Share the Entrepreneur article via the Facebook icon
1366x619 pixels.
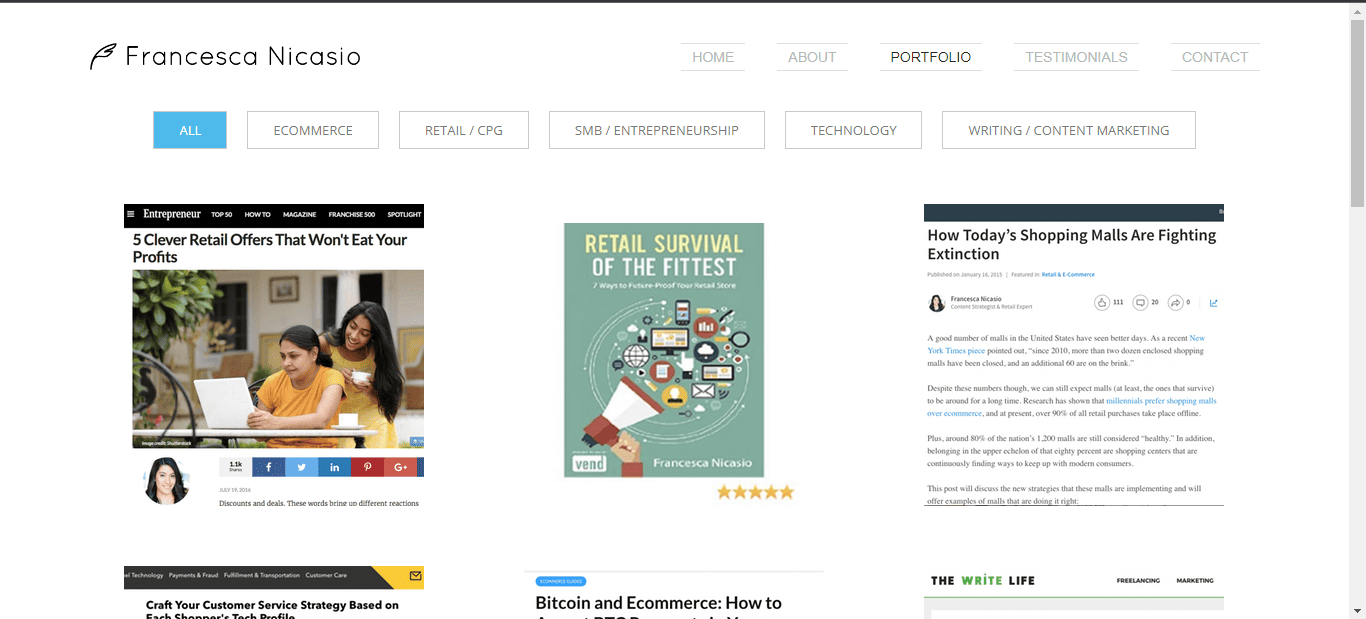[x=268, y=466]
